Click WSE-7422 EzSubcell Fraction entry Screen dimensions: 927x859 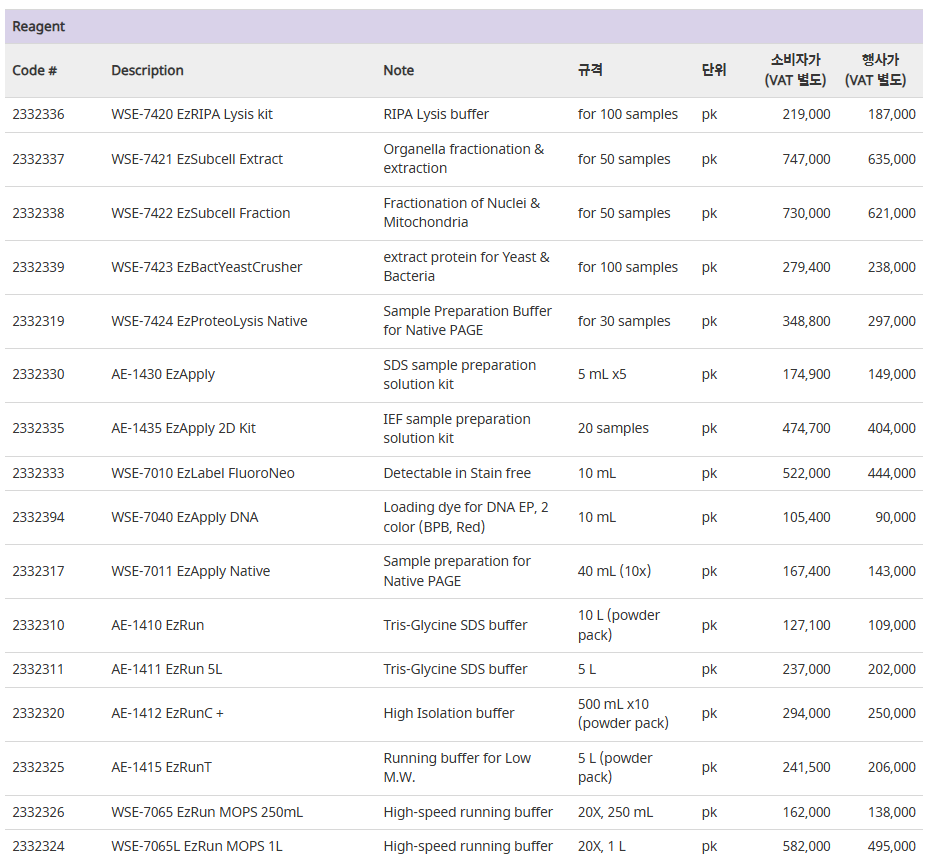200,213
